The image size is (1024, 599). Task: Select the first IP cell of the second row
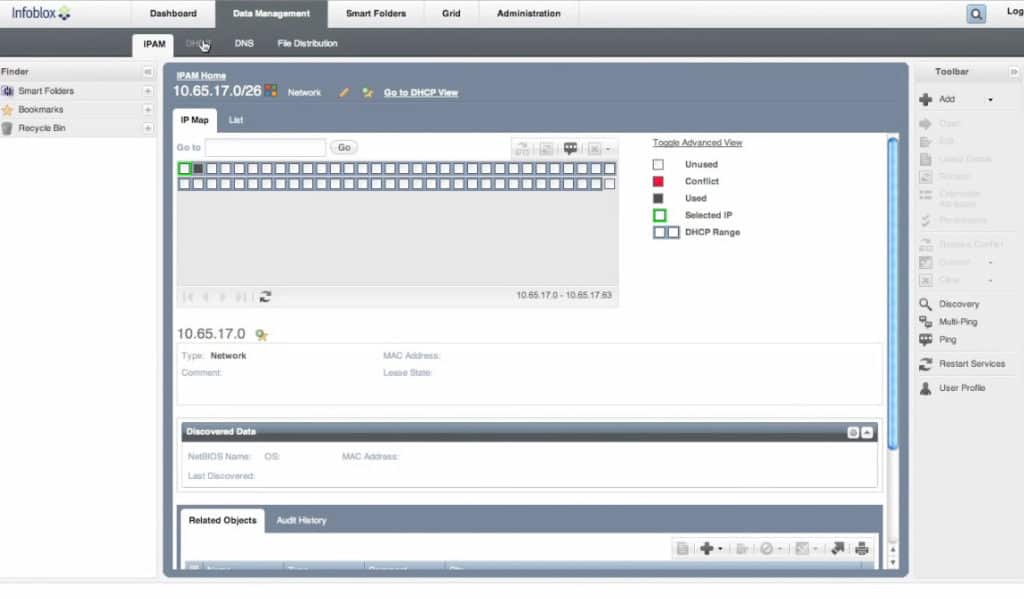tap(184, 184)
